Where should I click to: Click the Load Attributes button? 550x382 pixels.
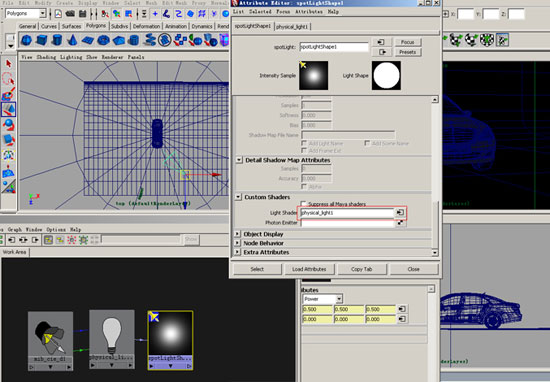[x=309, y=269]
